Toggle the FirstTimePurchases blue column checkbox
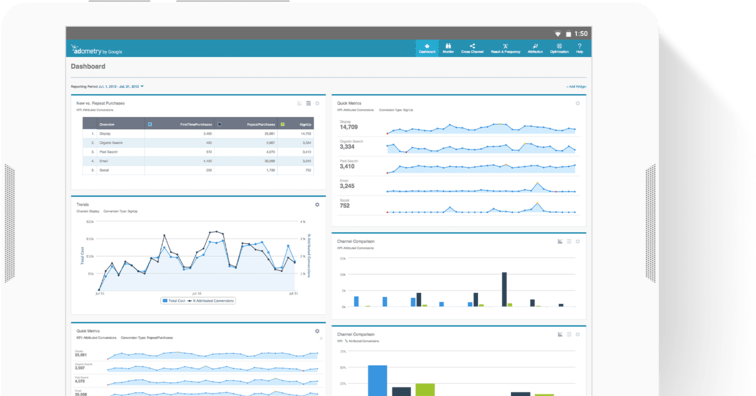 click(x=149, y=124)
